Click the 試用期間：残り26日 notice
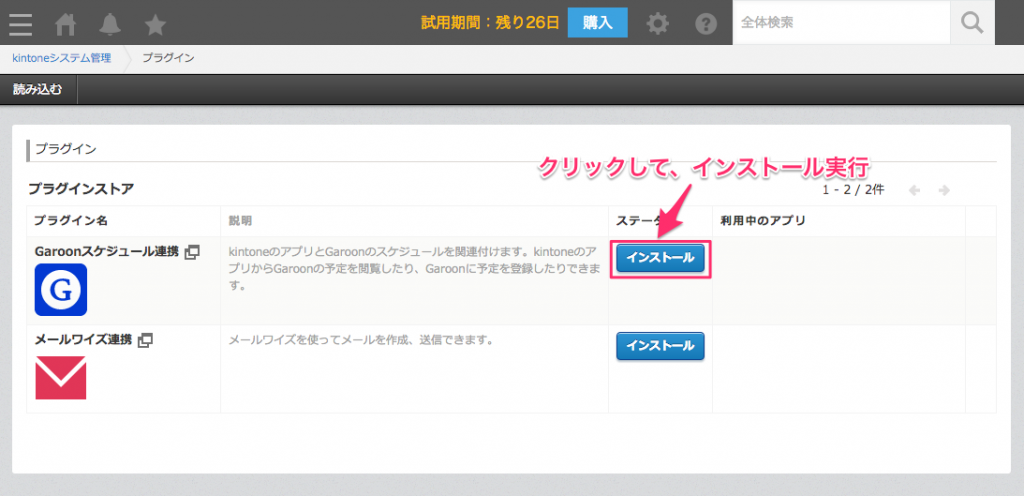This screenshot has width=1024, height=496. coord(490,23)
